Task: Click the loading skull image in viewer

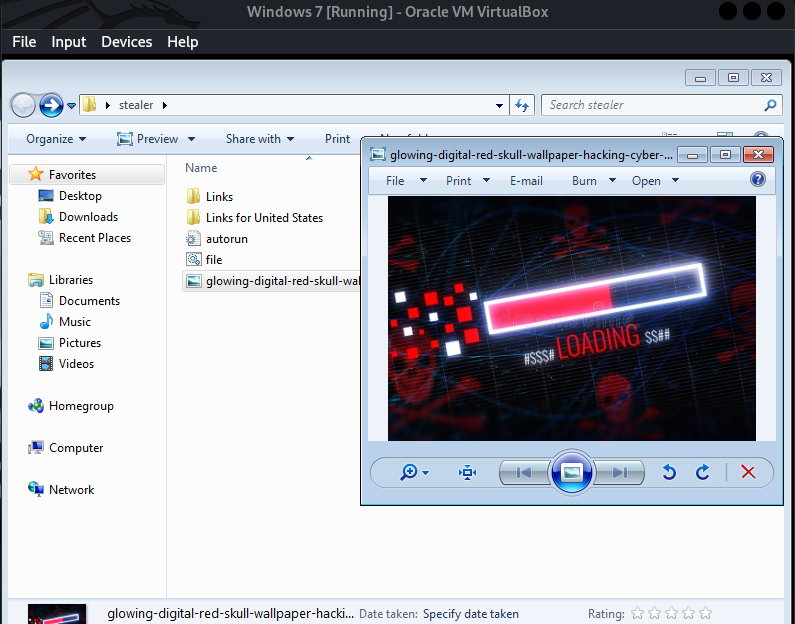Action: click(571, 318)
